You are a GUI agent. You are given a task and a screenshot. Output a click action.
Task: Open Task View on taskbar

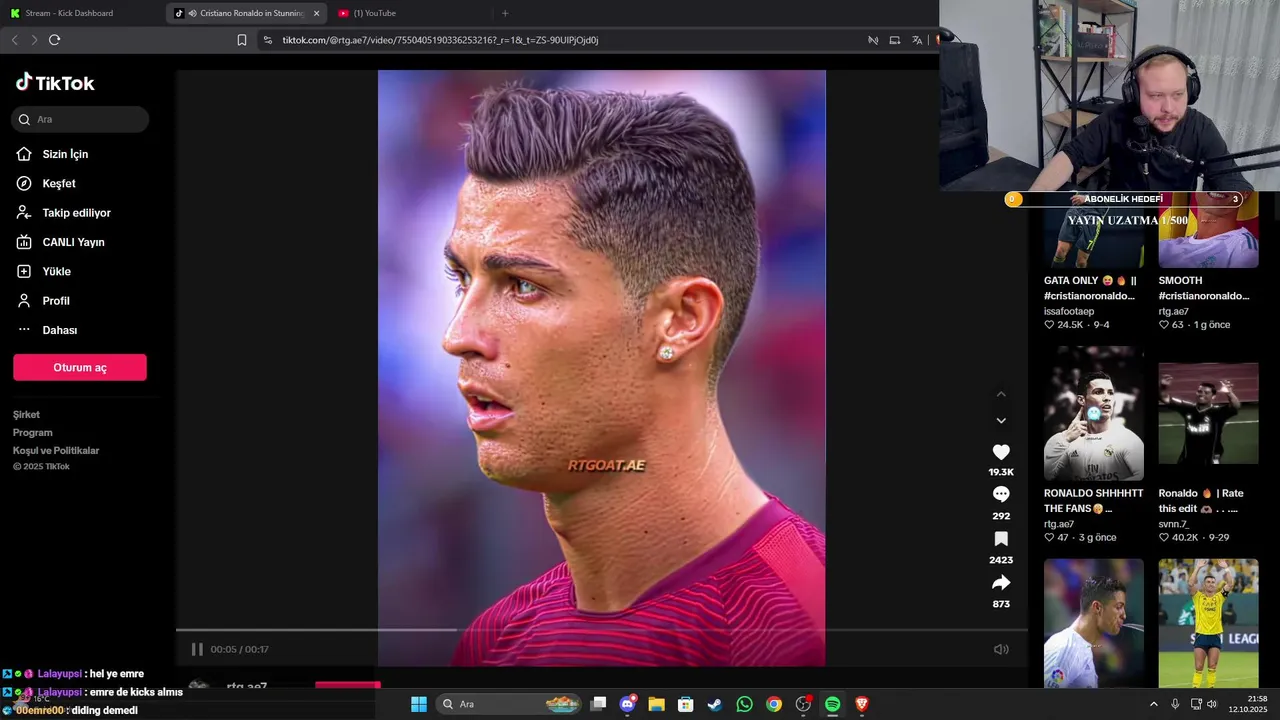coord(598,704)
